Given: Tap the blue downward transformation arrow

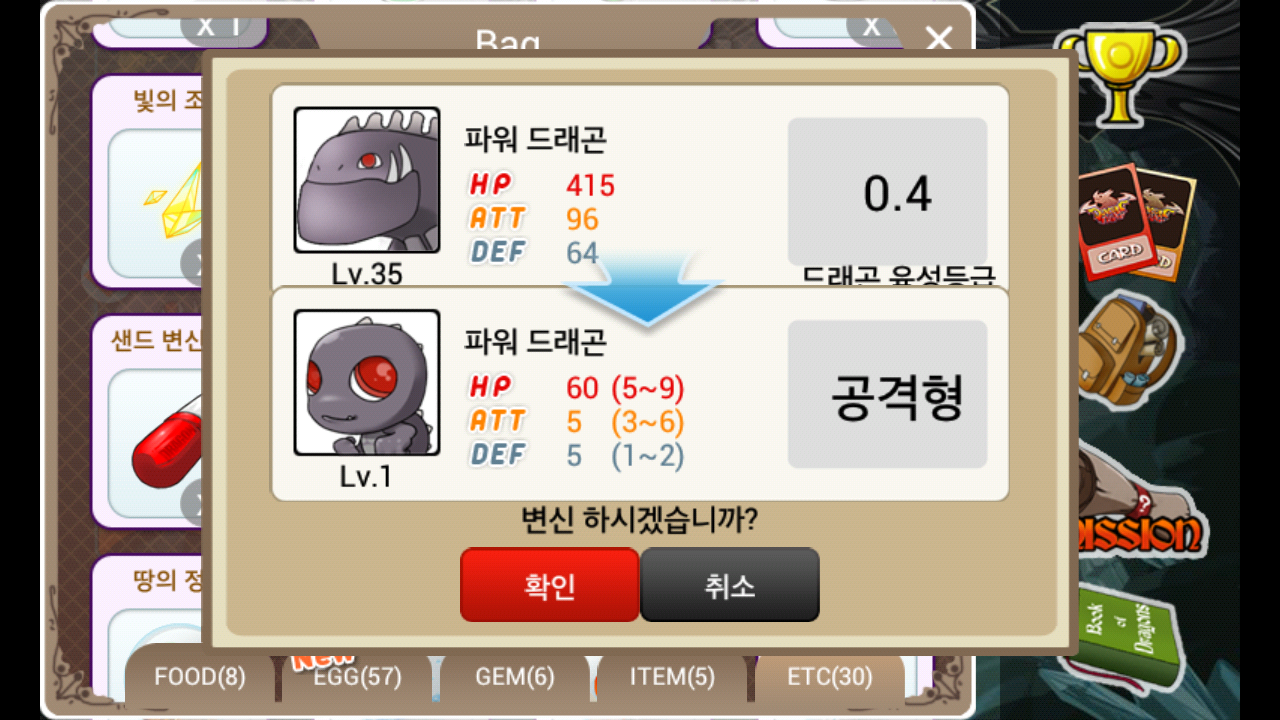Looking at the screenshot, I should (645, 290).
